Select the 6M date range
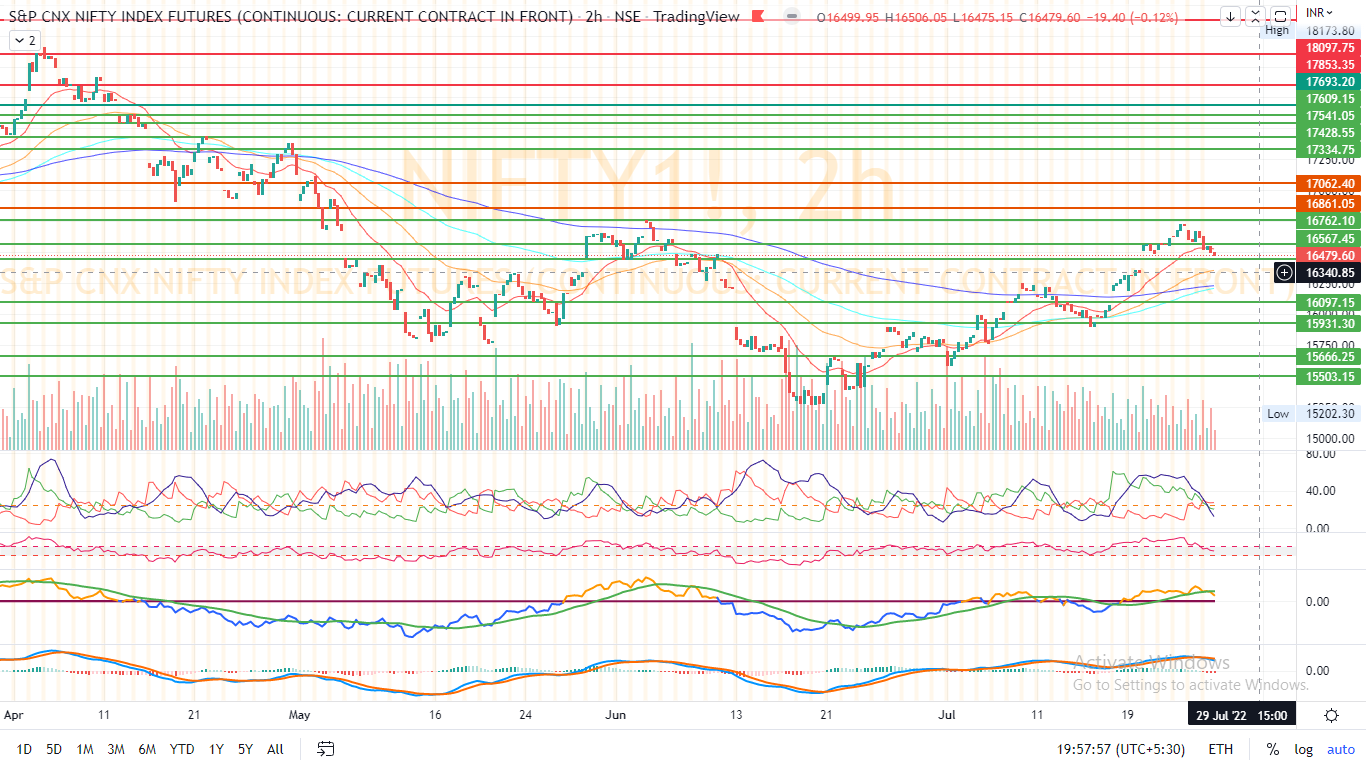 pyautogui.click(x=147, y=749)
